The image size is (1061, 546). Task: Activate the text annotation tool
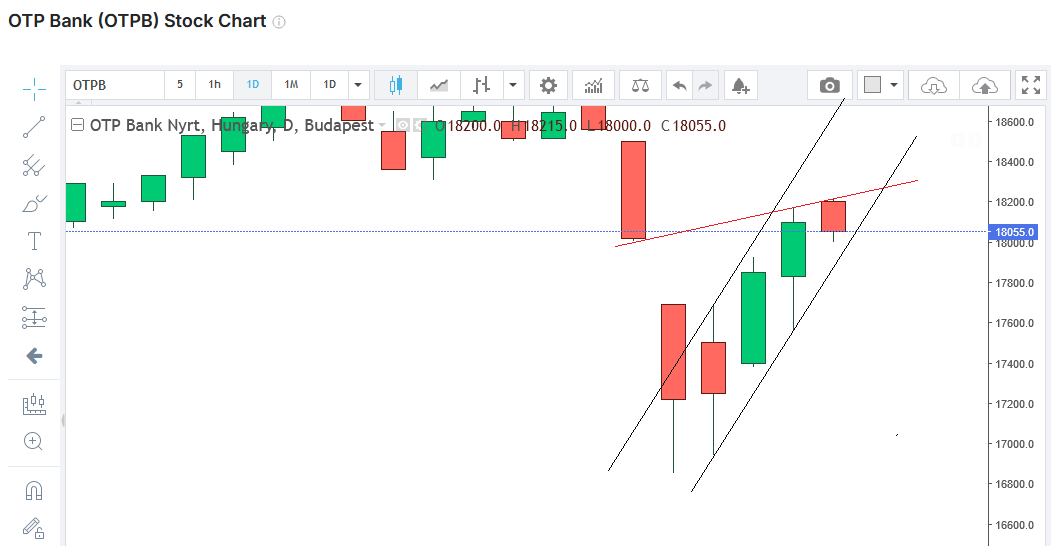(34, 241)
